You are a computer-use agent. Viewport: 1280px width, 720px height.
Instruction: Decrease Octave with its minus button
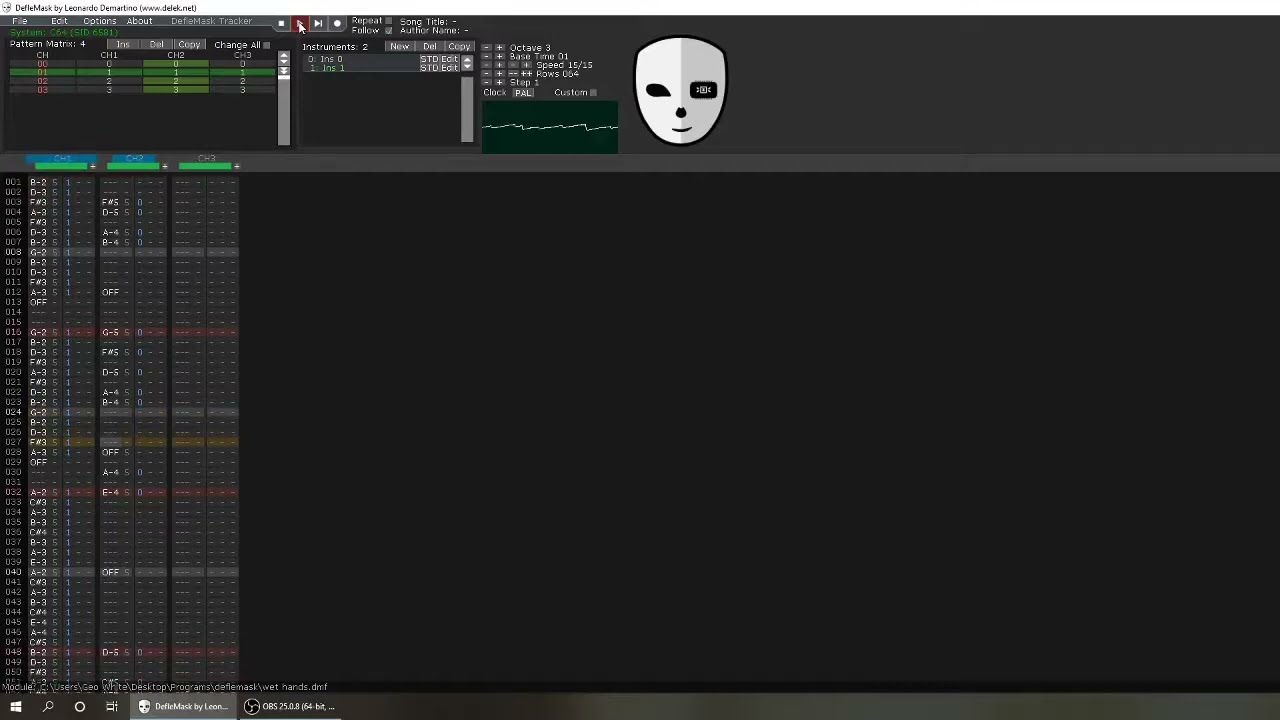(487, 48)
